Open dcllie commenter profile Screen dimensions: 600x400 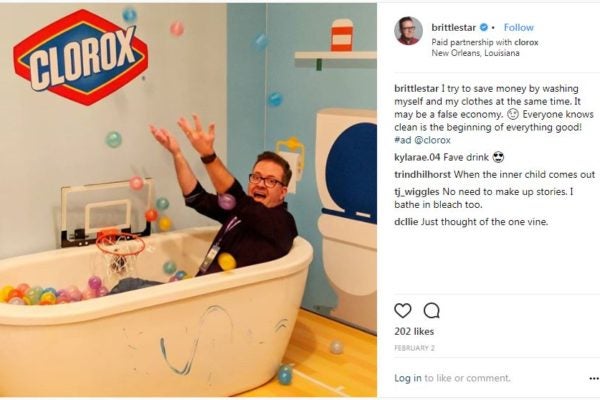[406, 222]
